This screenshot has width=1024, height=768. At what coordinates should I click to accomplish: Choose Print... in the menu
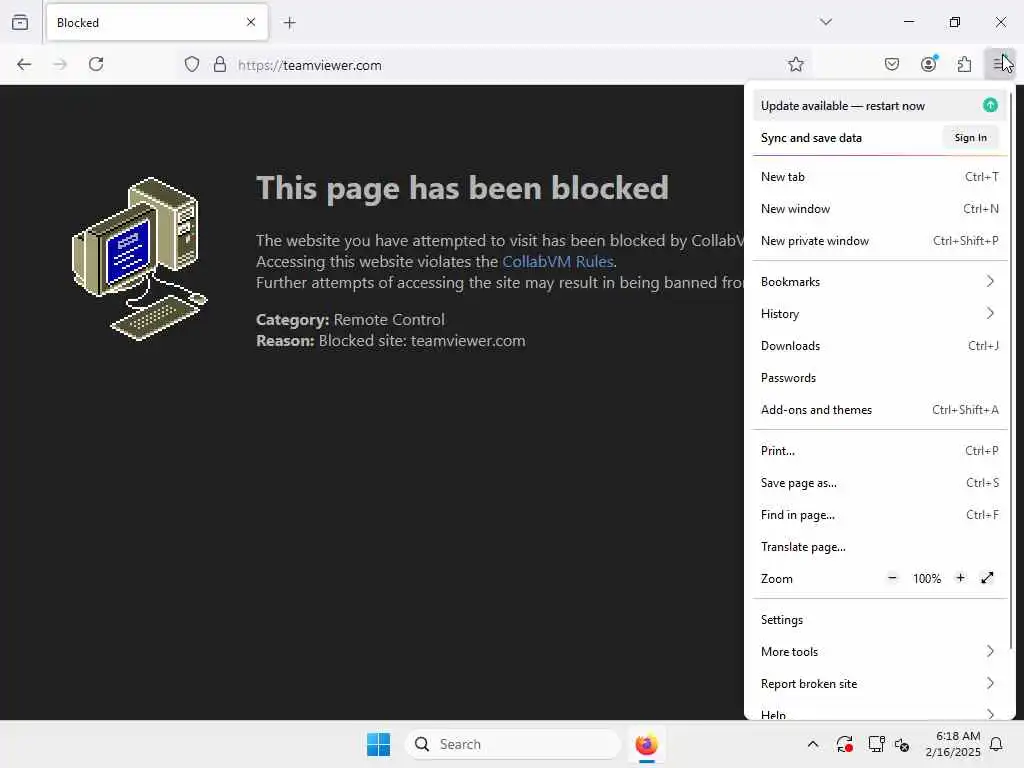coord(879,451)
